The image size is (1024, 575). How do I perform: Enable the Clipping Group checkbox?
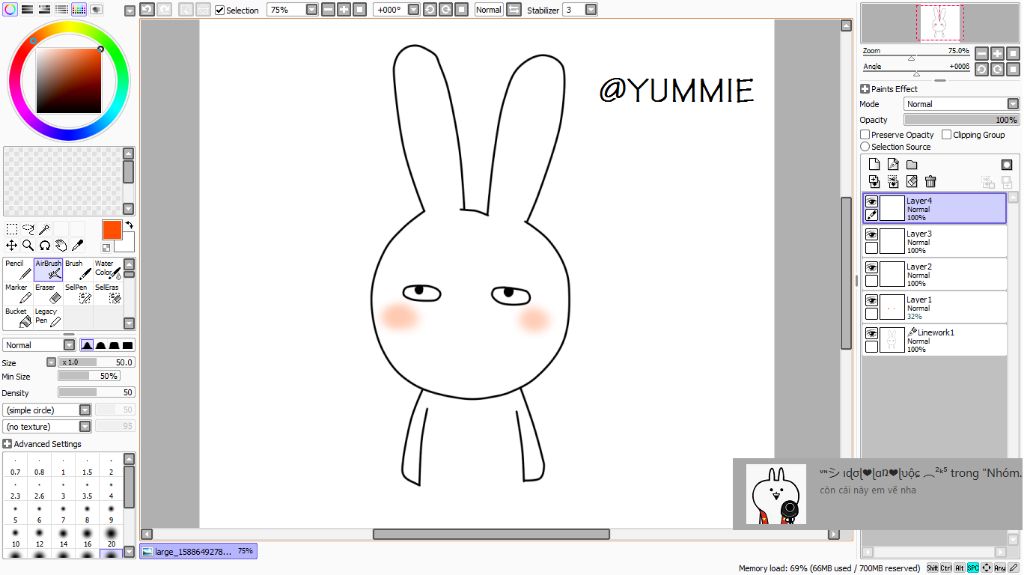click(946, 134)
